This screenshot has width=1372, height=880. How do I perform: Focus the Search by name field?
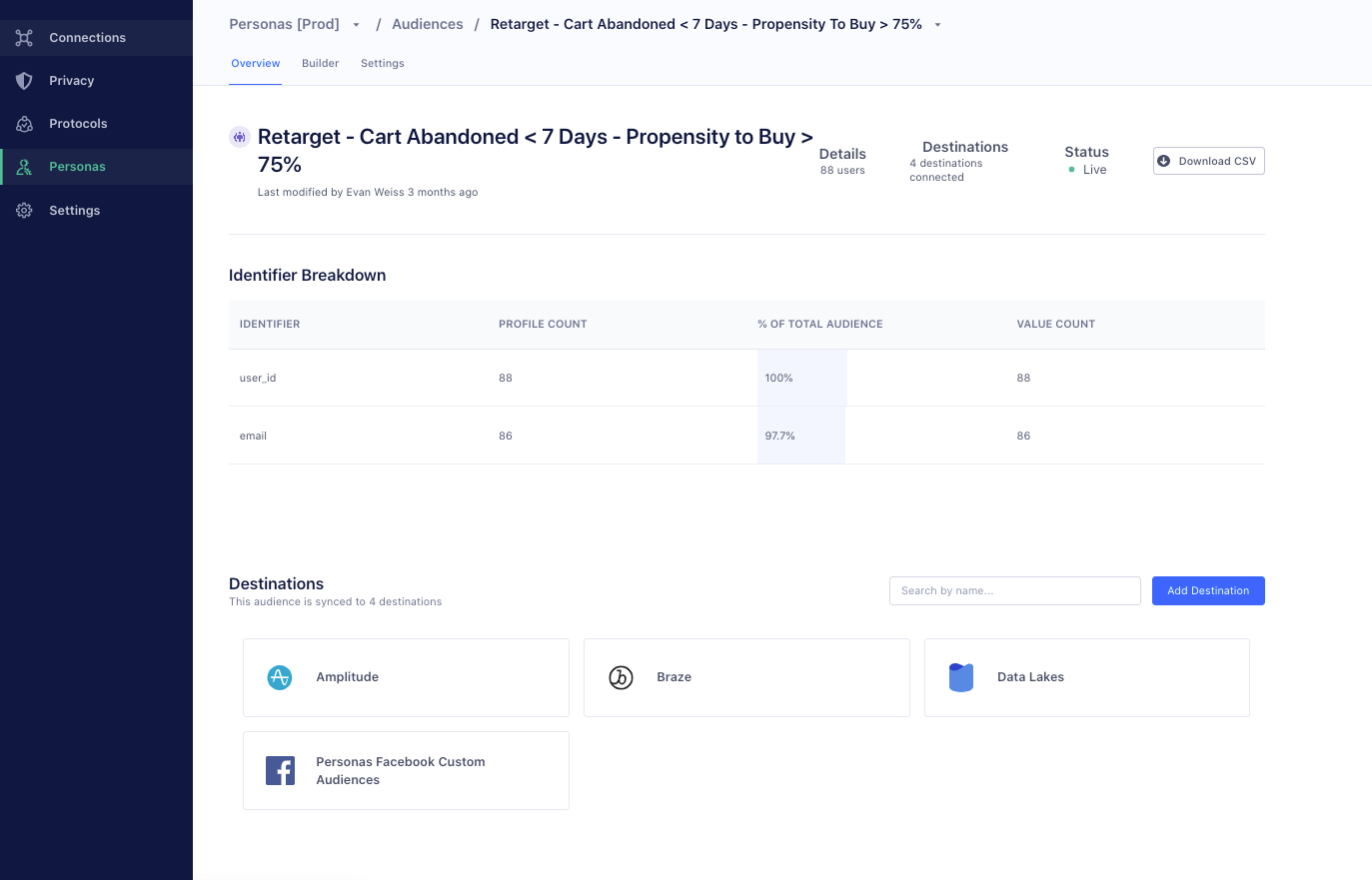(1014, 590)
